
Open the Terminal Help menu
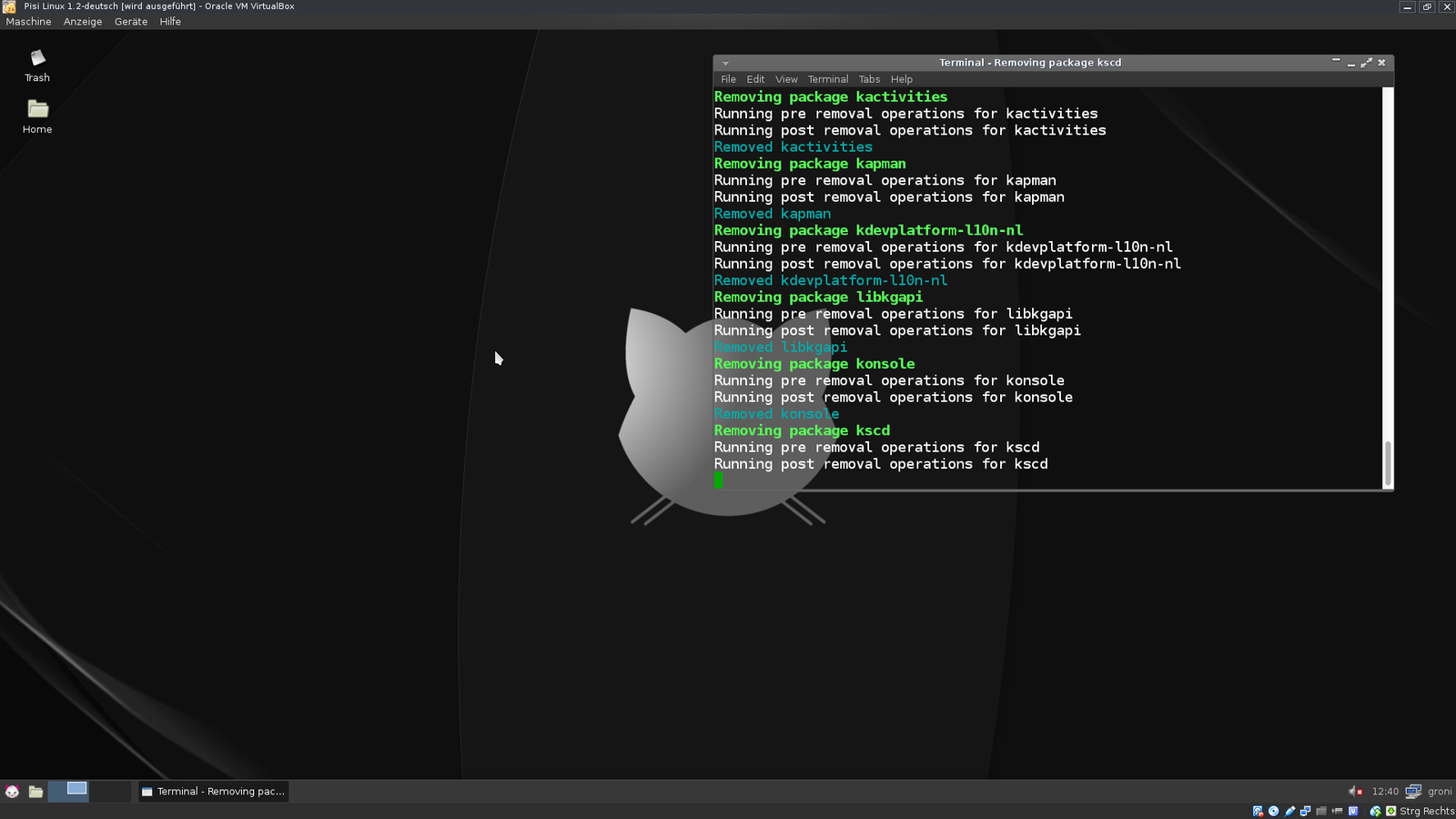(902, 79)
